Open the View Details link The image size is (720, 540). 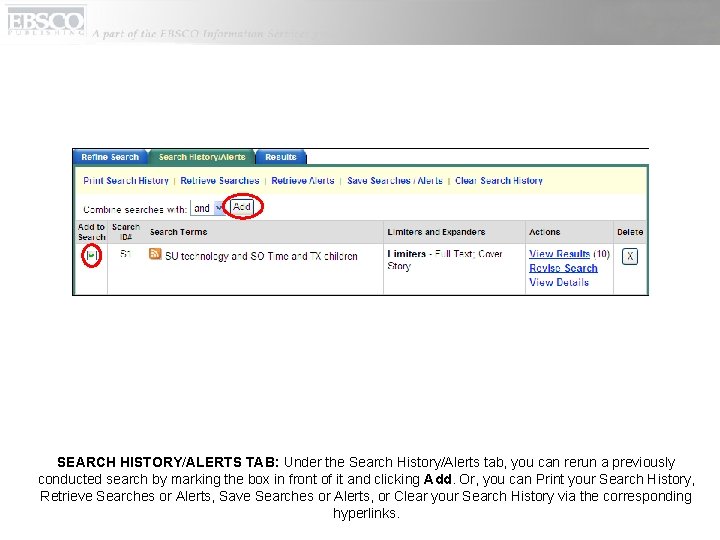click(x=559, y=282)
